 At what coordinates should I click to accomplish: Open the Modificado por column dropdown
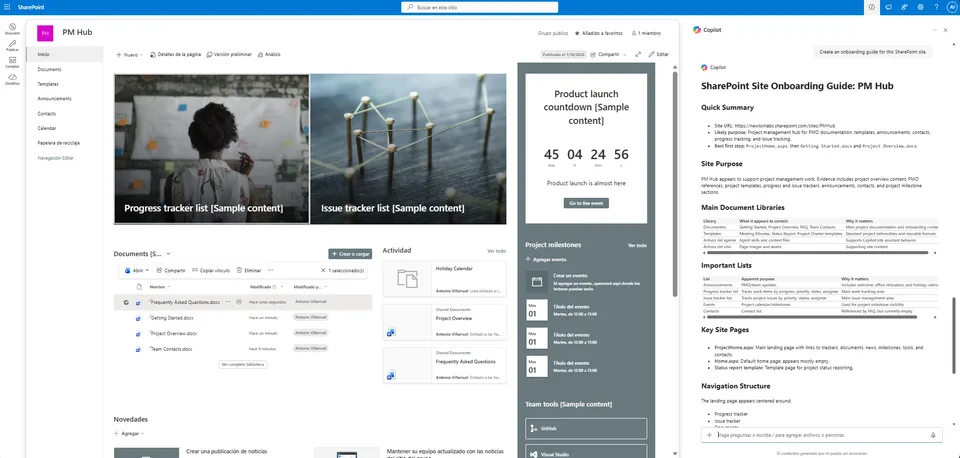point(310,287)
